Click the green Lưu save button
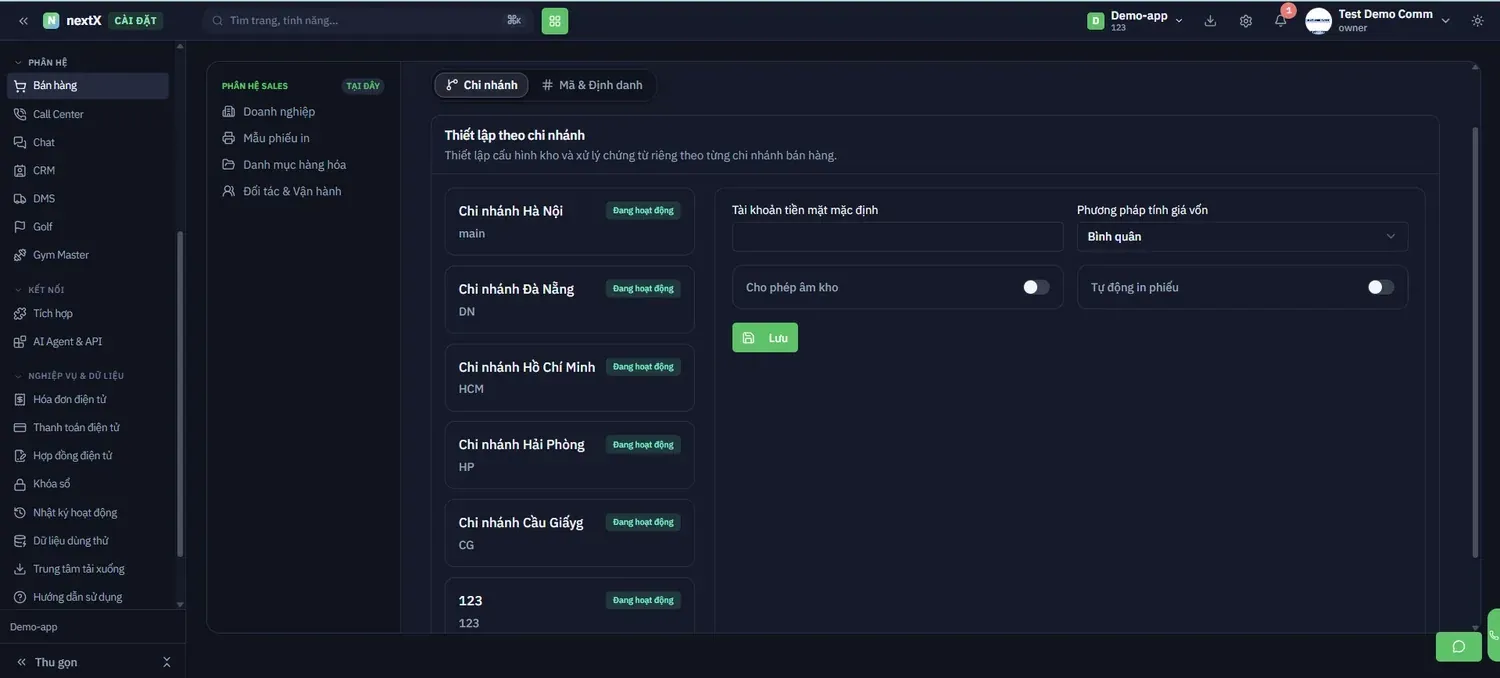1500x678 pixels. [x=765, y=338]
